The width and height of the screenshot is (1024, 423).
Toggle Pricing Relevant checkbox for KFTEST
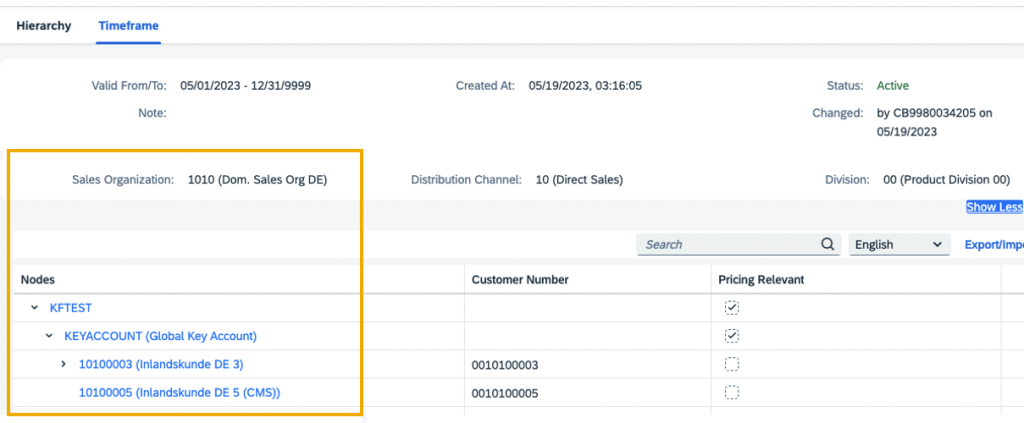click(732, 307)
